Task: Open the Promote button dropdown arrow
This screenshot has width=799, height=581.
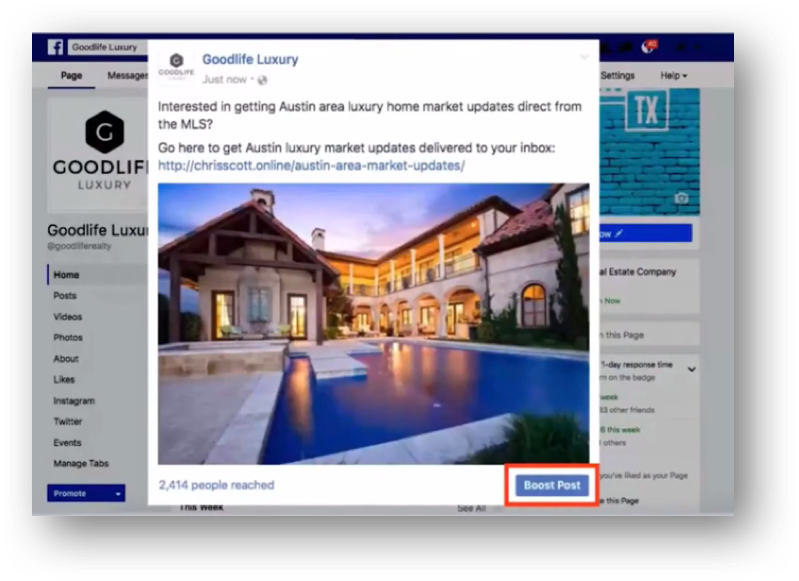Action: 118,494
